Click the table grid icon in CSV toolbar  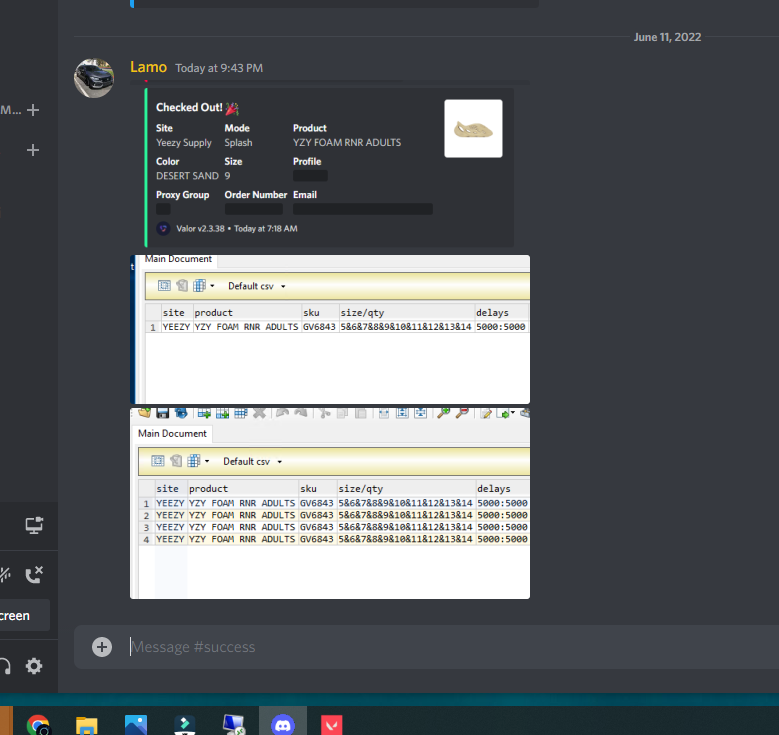click(x=240, y=413)
